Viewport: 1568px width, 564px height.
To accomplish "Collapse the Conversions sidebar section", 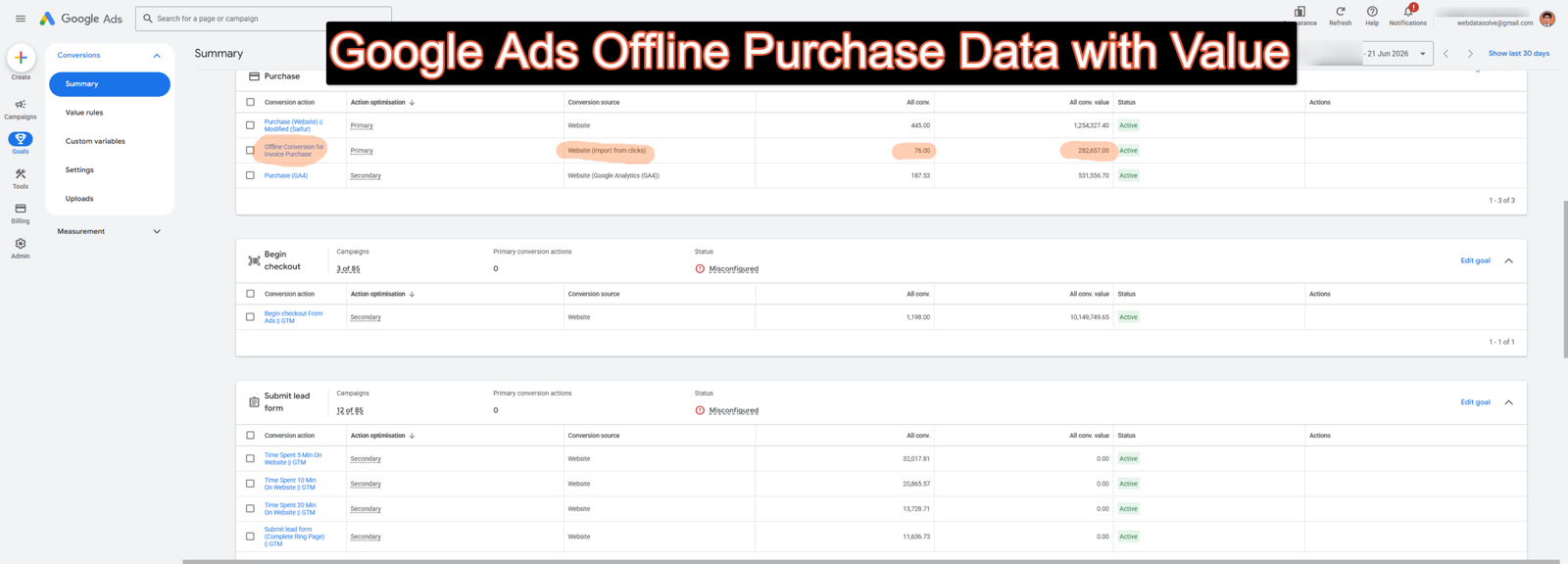I will (157, 56).
